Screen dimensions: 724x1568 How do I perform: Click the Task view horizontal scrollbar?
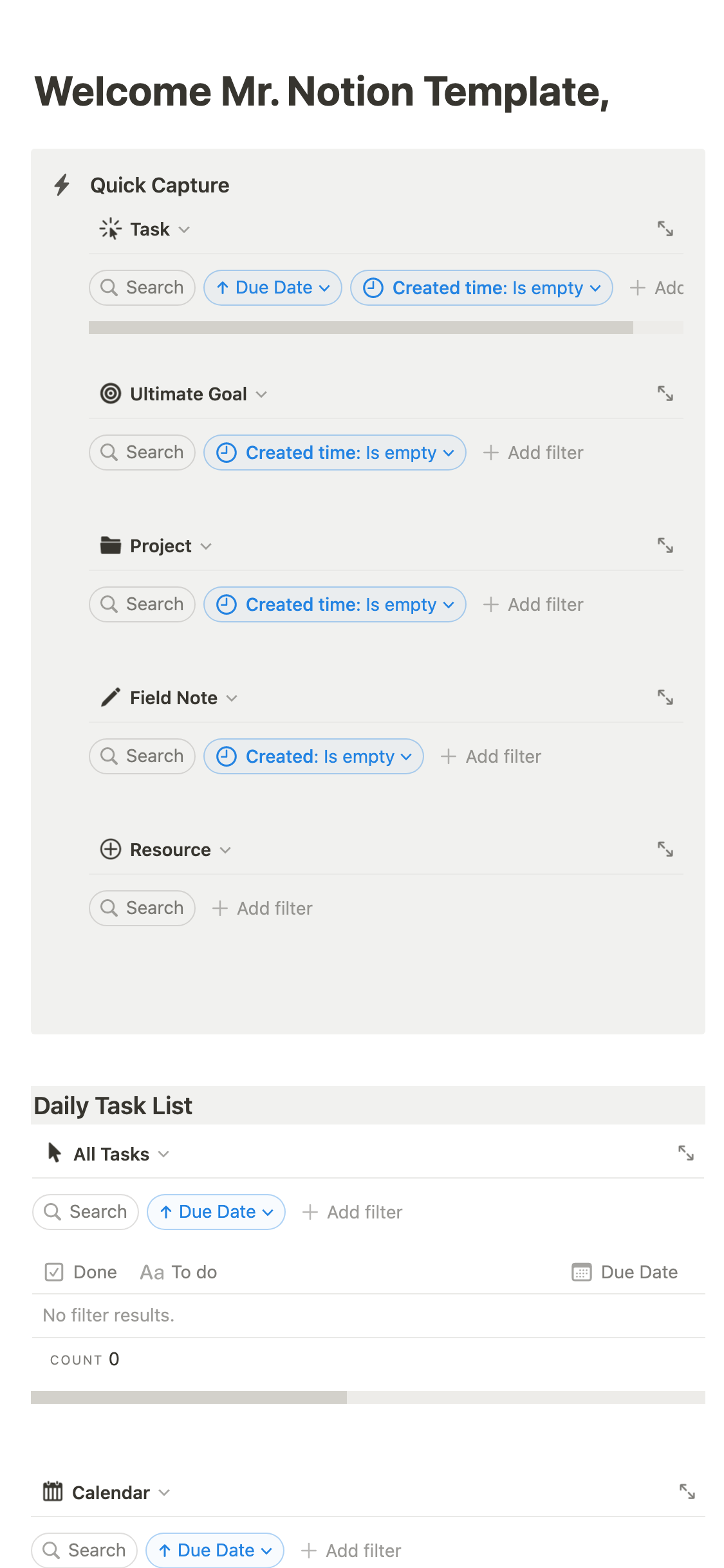[x=360, y=328]
